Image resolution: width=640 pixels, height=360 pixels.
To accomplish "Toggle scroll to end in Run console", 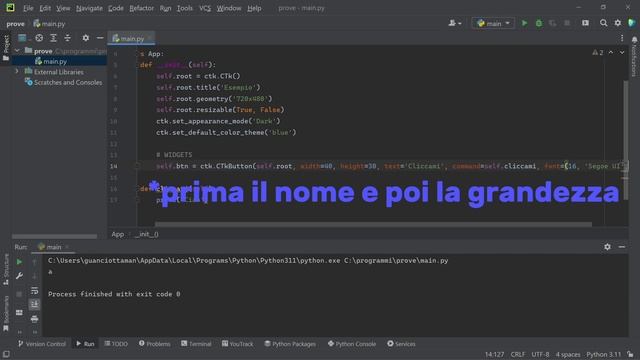I will (x=34, y=304).
